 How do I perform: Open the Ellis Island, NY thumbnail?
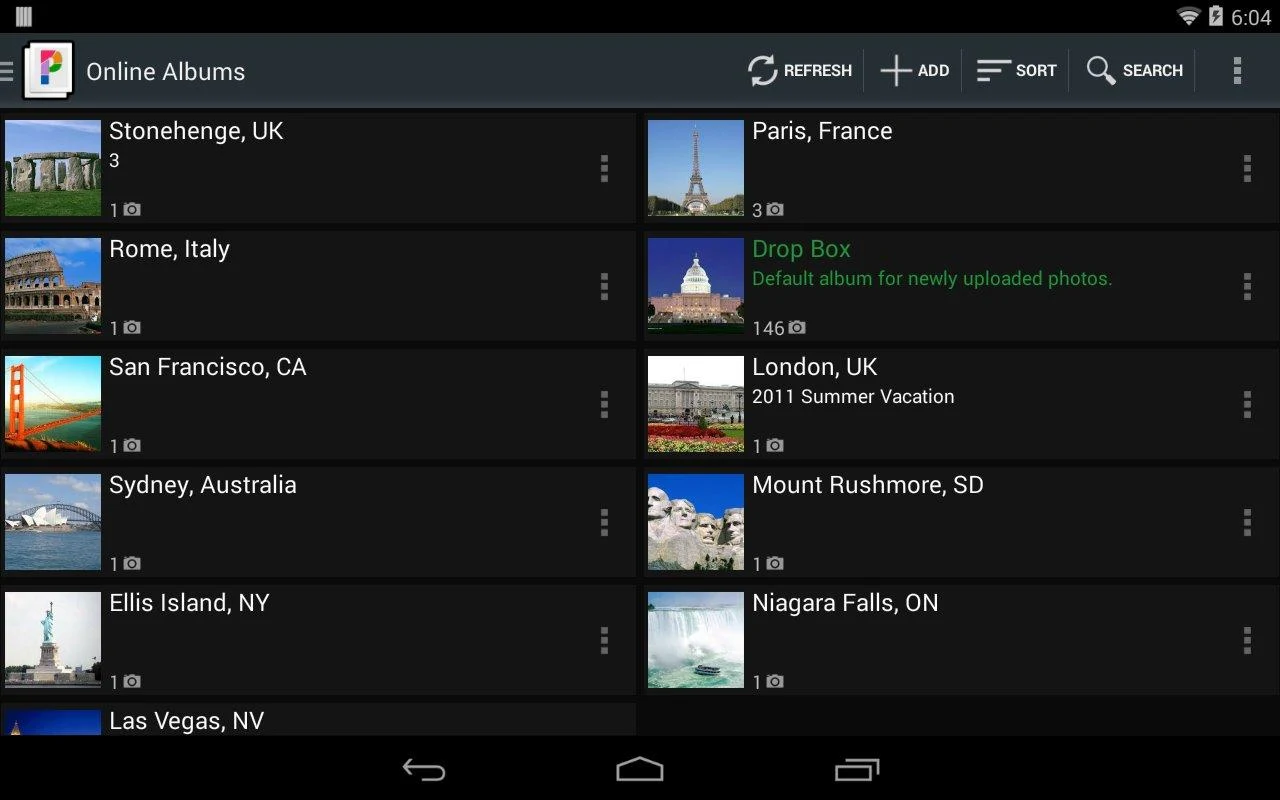[x=52, y=639]
